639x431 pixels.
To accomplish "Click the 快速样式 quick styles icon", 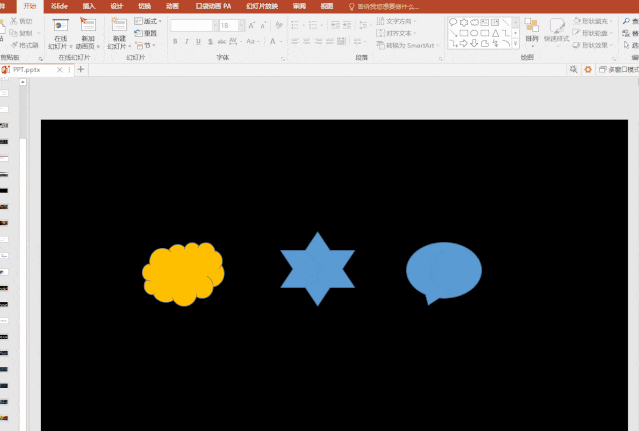I will (x=557, y=26).
